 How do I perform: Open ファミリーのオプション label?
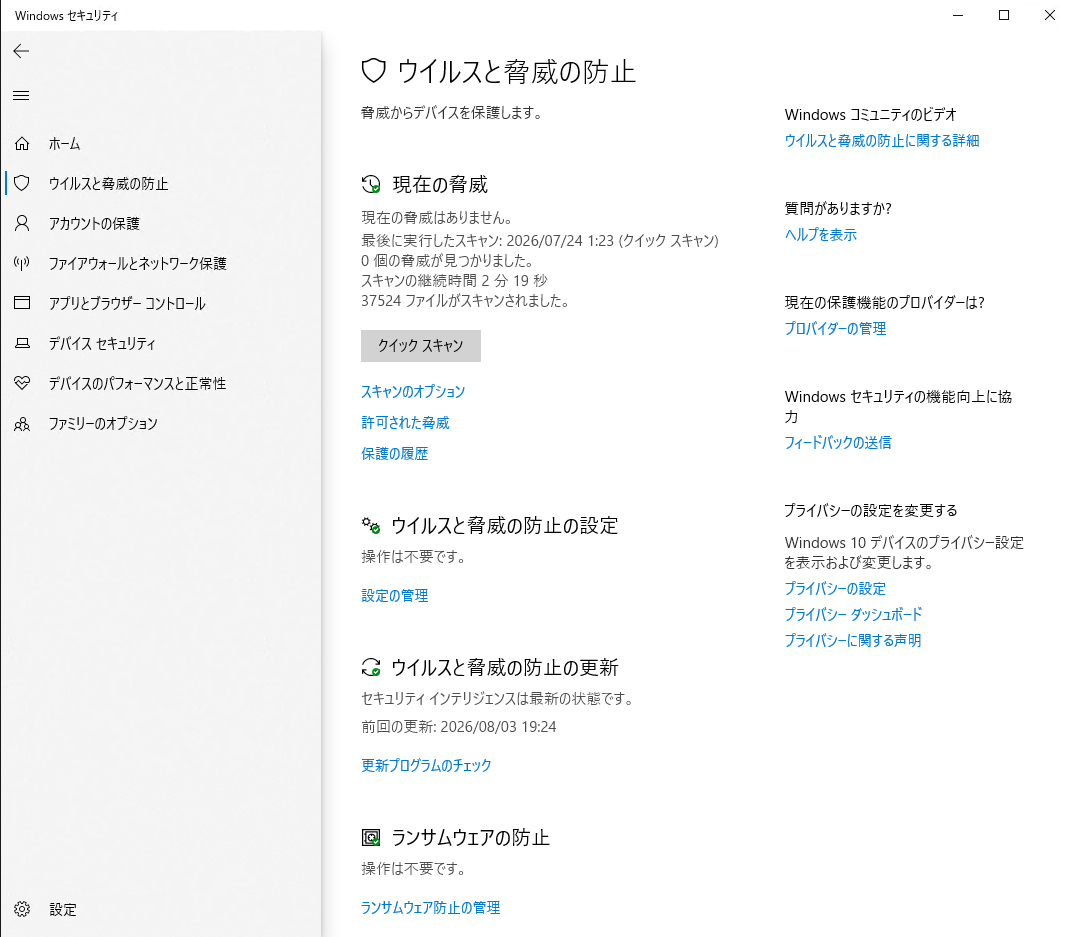coord(103,423)
